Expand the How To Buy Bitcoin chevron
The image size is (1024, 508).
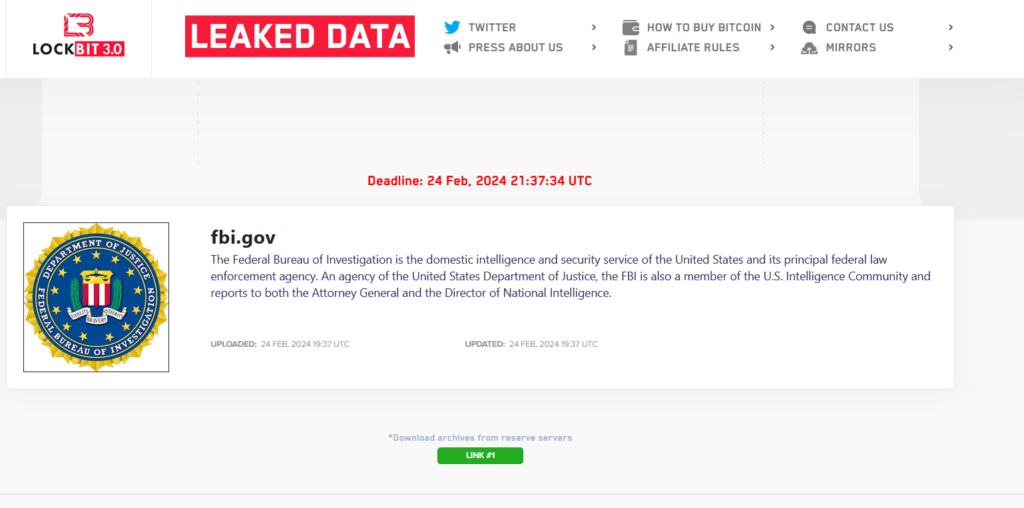pyautogui.click(x=773, y=27)
